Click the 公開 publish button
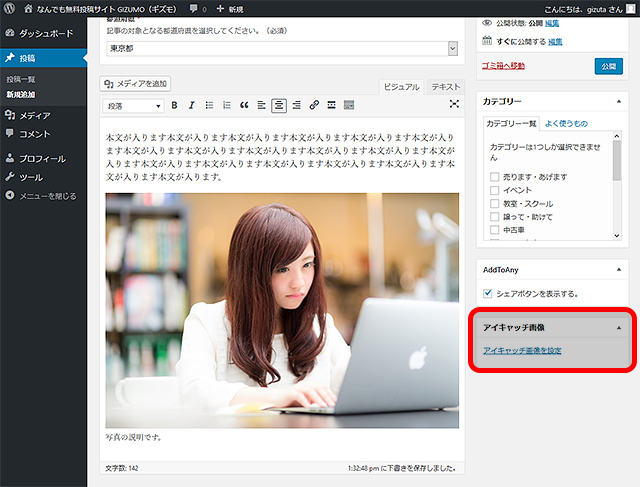This screenshot has height=487, width=640. 607,65
